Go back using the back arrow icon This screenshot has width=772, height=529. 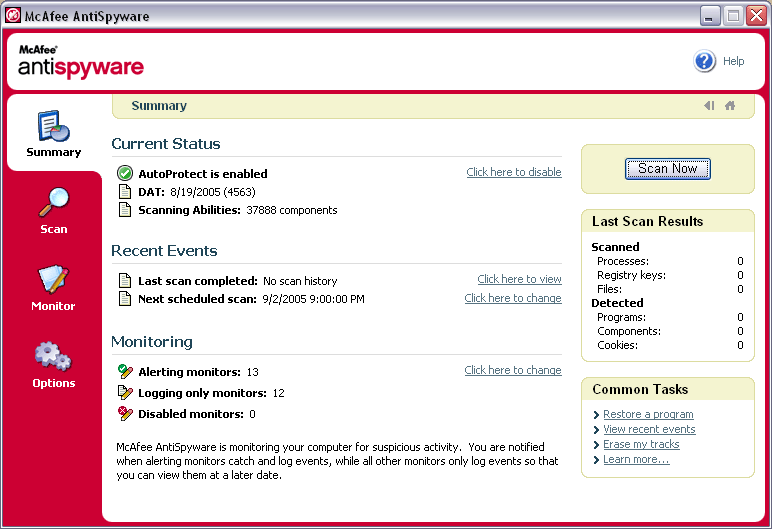[709, 105]
